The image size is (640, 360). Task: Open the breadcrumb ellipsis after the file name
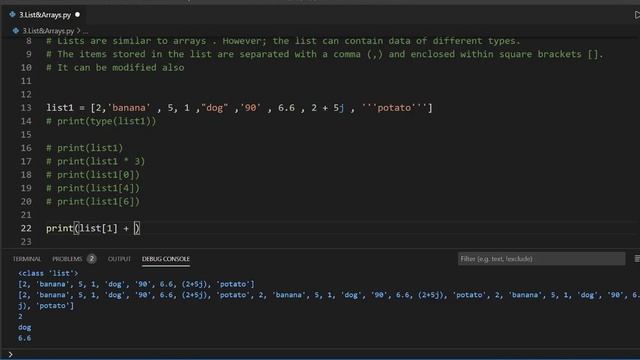(85, 31)
